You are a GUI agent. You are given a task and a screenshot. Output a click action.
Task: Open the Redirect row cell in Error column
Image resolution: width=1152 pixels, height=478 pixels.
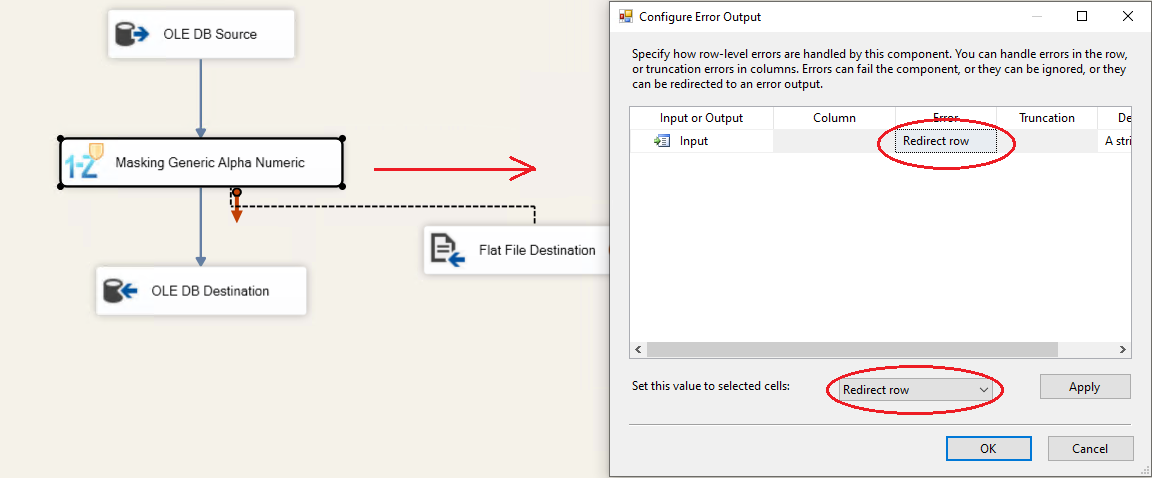[x=945, y=141]
